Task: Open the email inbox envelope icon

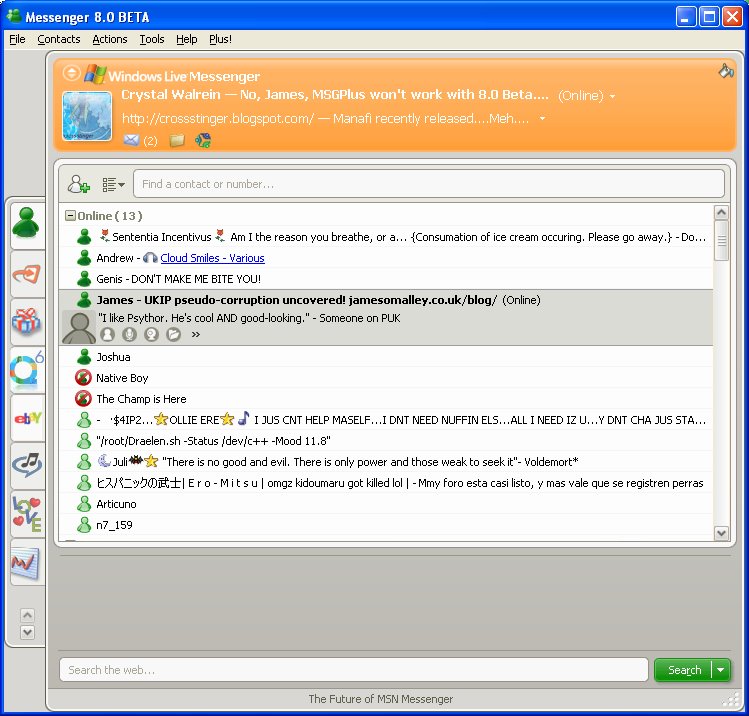Action: coord(131,140)
